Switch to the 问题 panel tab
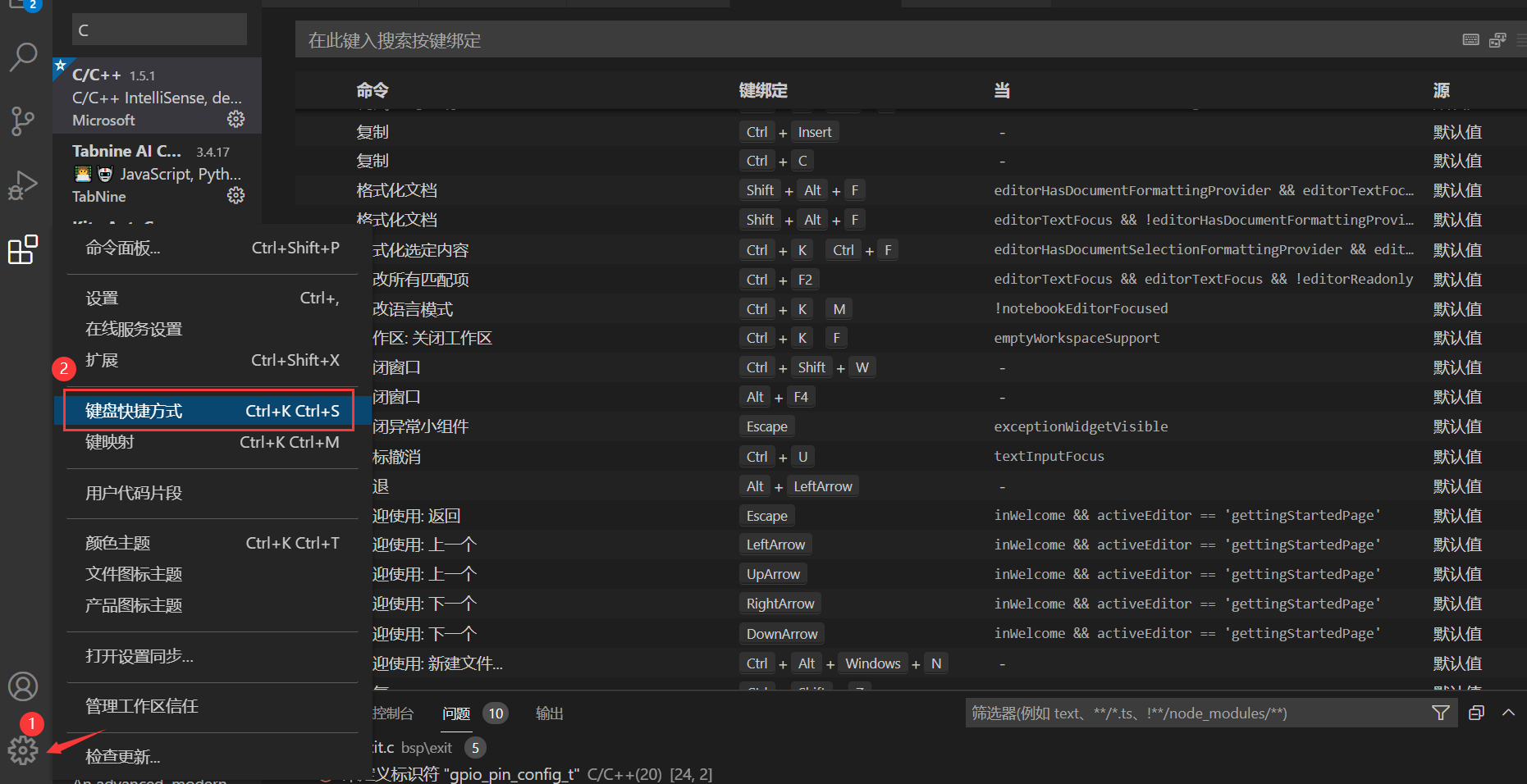 pos(456,713)
